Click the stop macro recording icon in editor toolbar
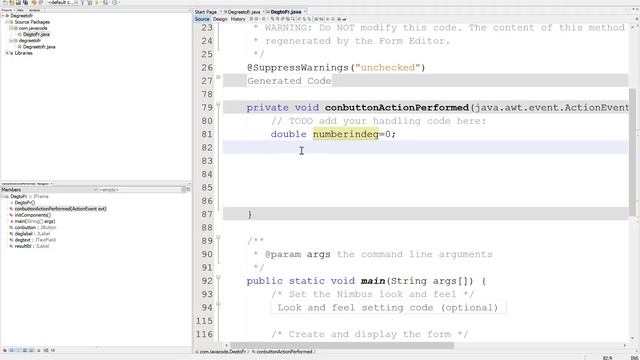The image size is (640, 360). pyautogui.click(x=332, y=19)
